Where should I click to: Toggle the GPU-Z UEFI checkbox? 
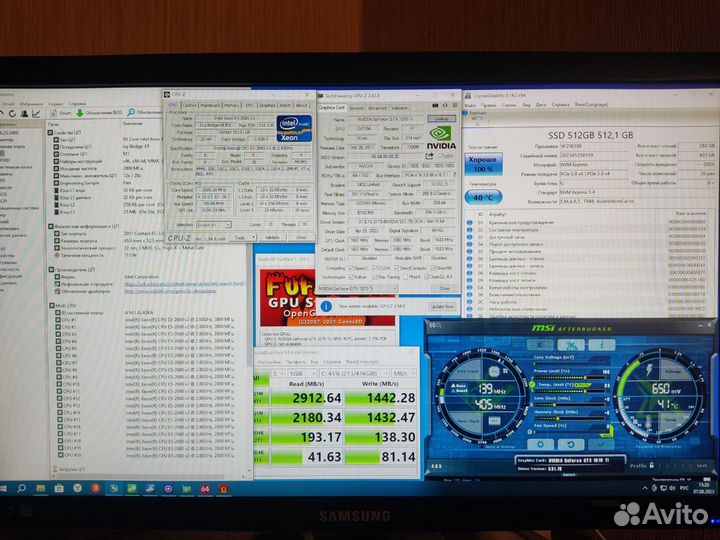coord(441,157)
